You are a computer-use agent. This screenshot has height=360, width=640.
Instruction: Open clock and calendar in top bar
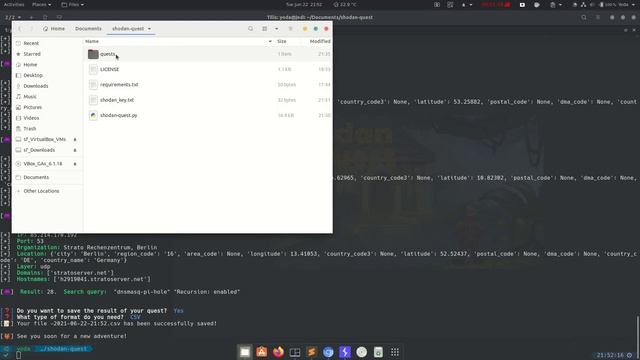click(x=304, y=4)
